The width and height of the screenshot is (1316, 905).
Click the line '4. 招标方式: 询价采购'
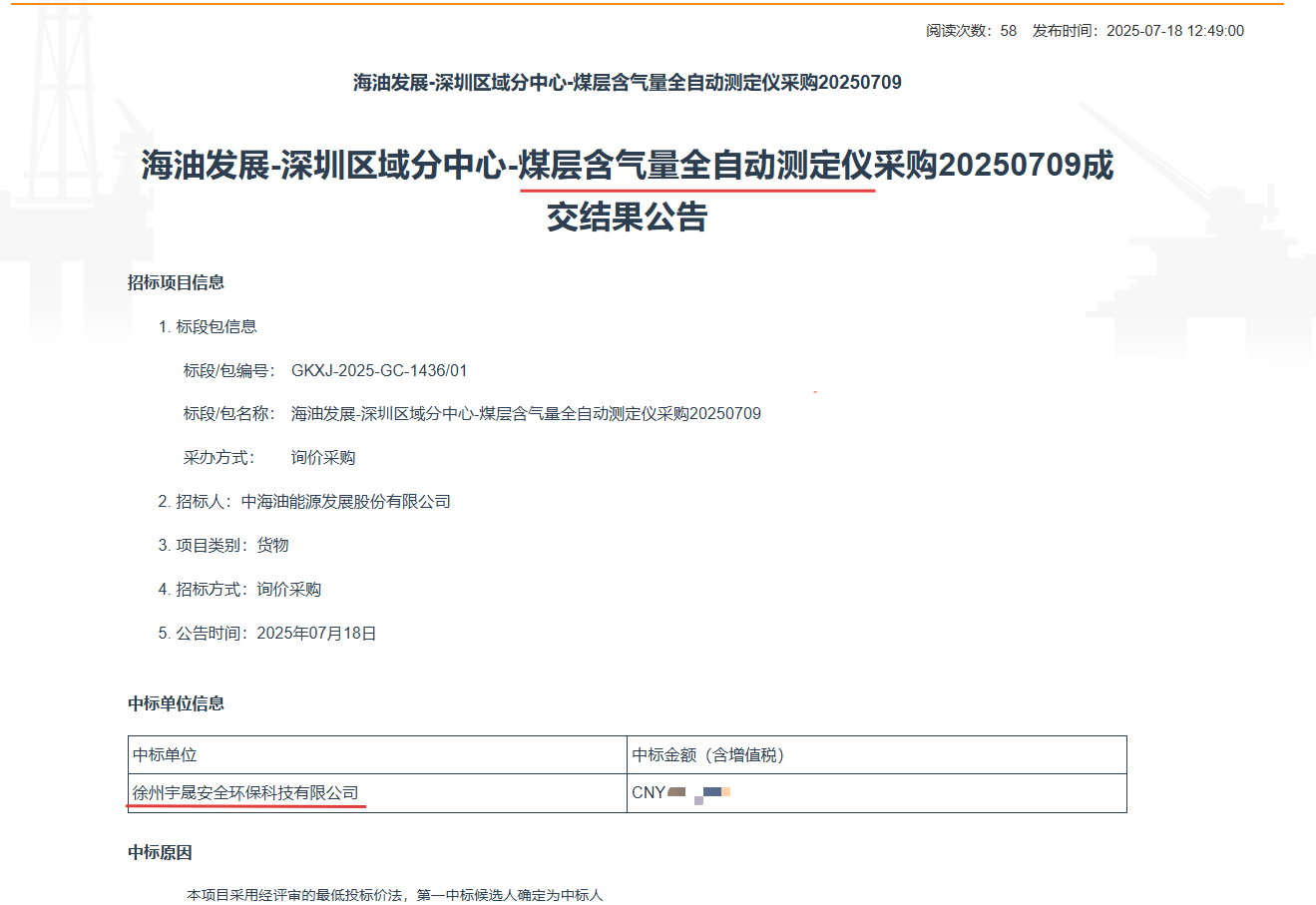(x=239, y=589)
